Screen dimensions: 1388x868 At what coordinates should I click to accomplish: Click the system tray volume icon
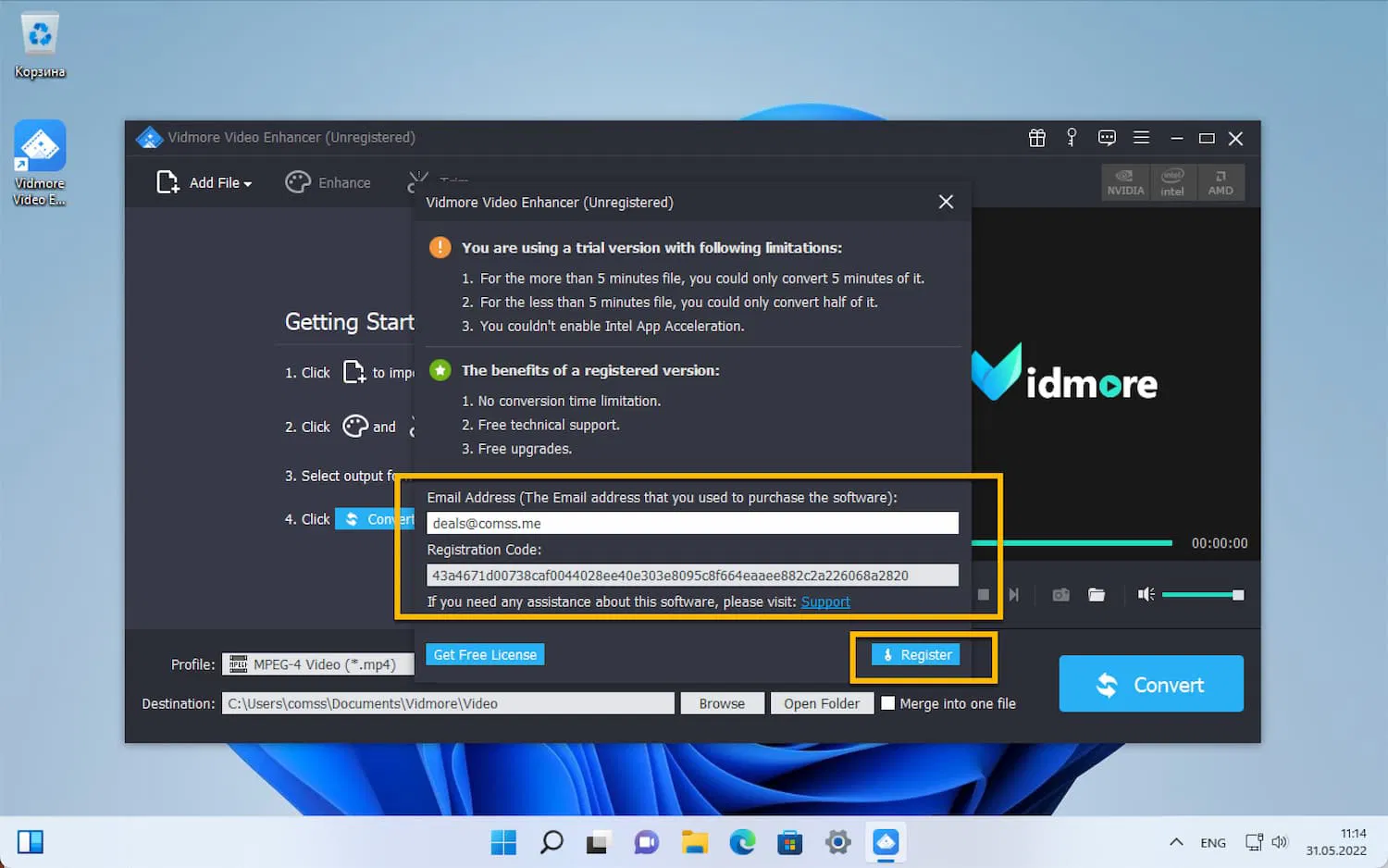point(1280,842)
